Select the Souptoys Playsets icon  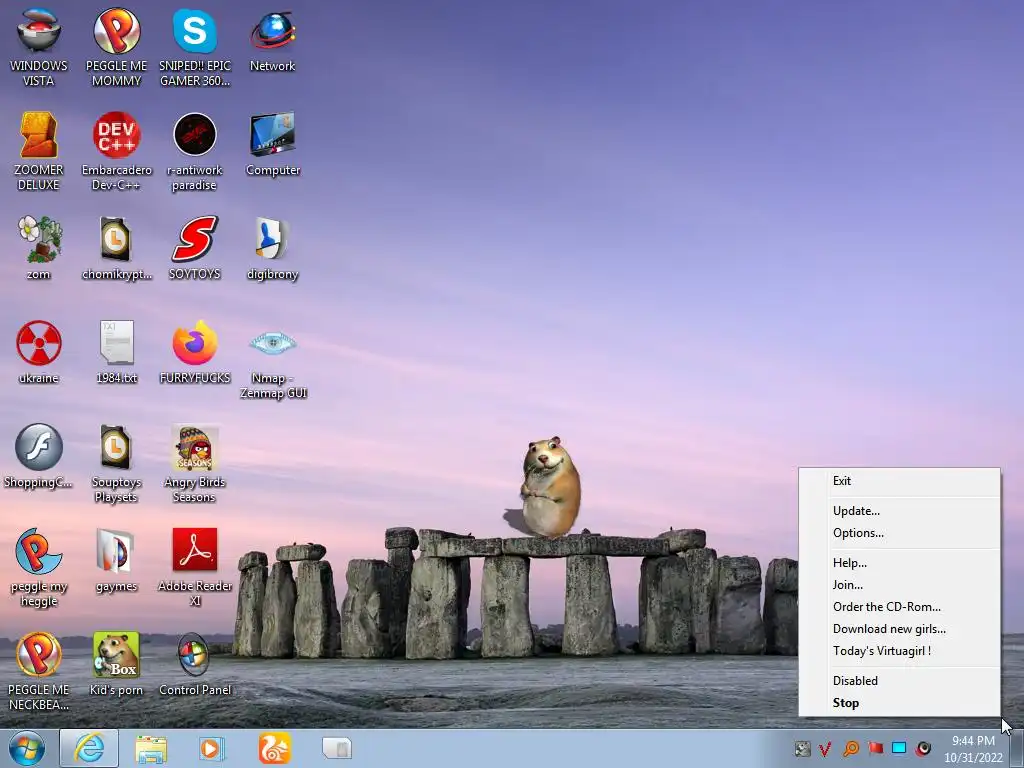click(x=116, y=463)
